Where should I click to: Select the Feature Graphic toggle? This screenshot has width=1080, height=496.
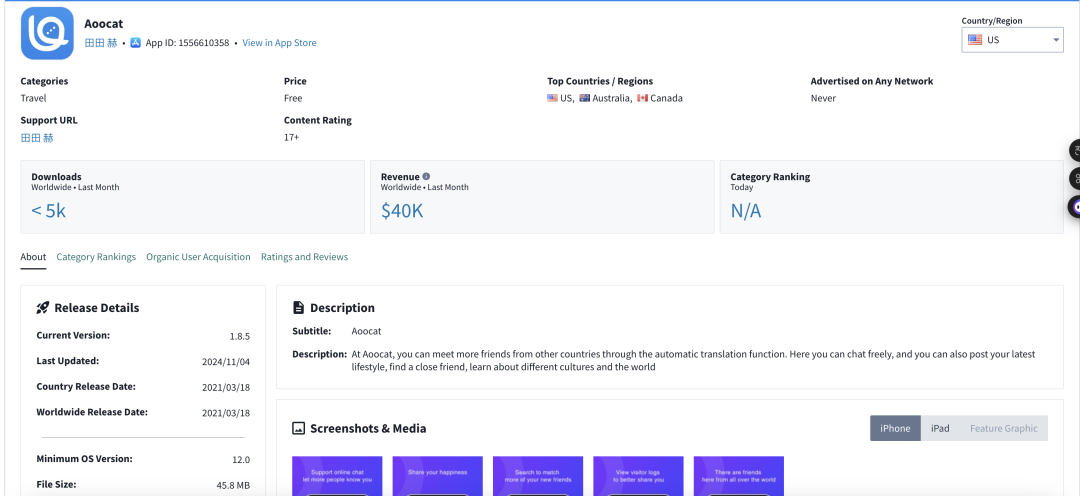(1004, 428)
